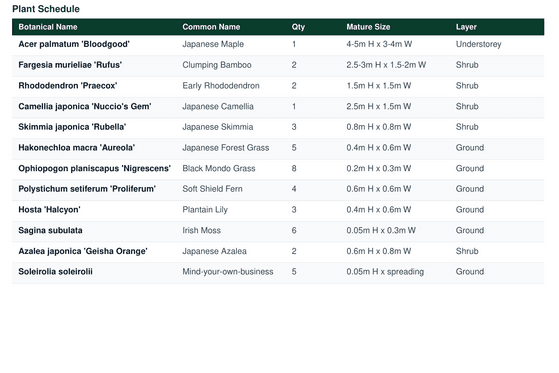
Task: Click Rhododendron's 1.5m H x 1.5m W size
Action: pos(379,86)
